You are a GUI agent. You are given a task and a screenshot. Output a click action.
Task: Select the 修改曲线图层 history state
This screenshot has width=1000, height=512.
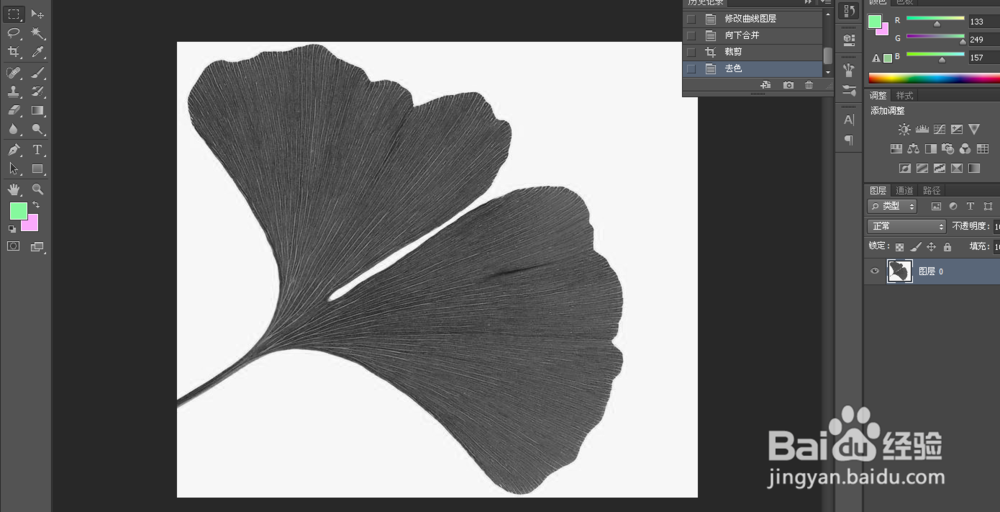[753, 19]
